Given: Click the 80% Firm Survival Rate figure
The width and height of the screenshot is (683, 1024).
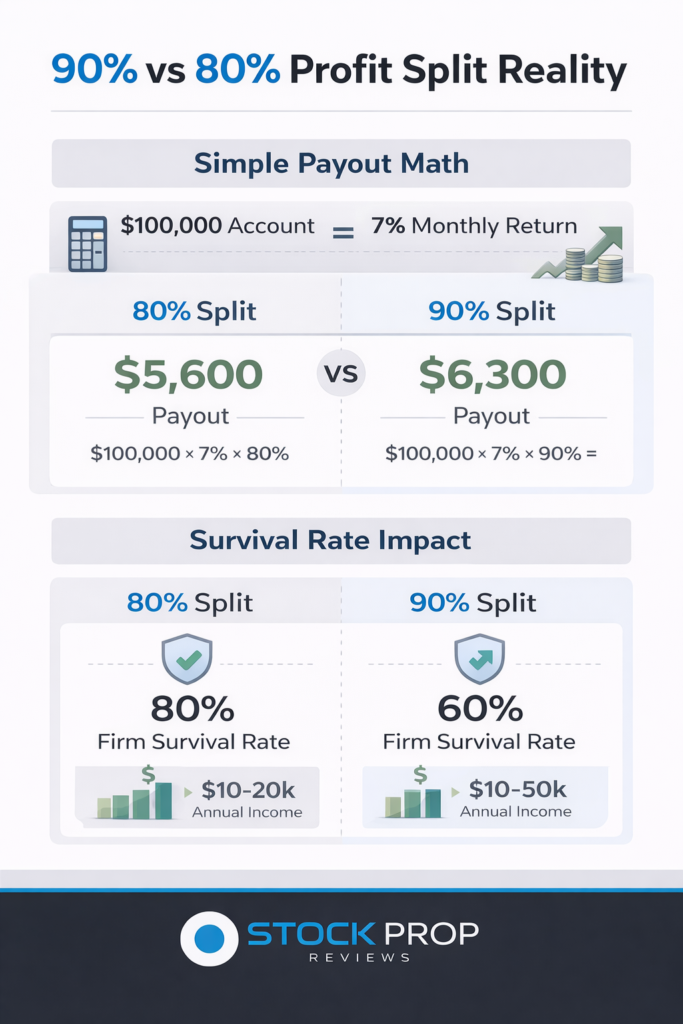Looking at the screenshot, I should point(193,709).
